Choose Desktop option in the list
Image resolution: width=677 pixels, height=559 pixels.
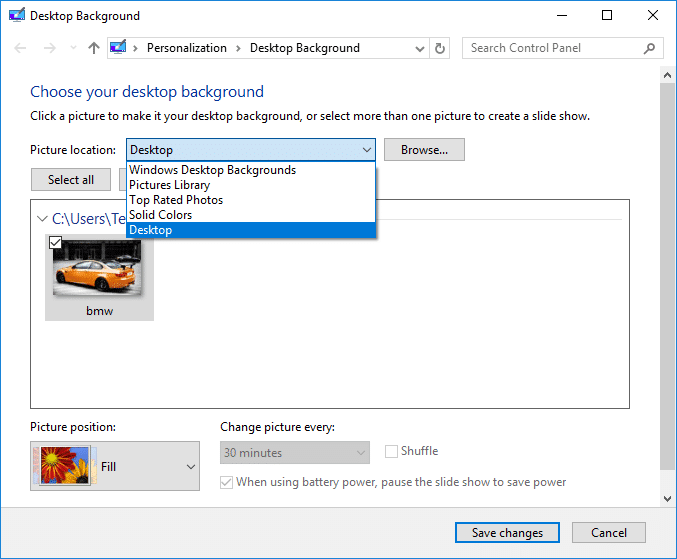[x=251, y=230]
